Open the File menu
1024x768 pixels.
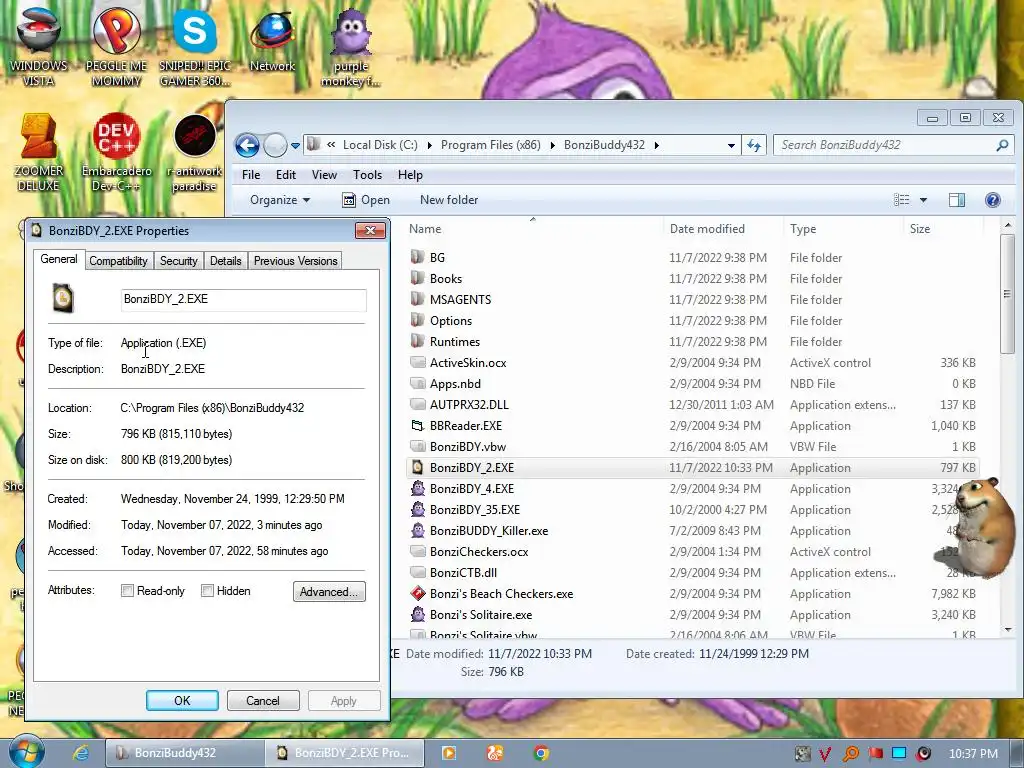[251, 175]
